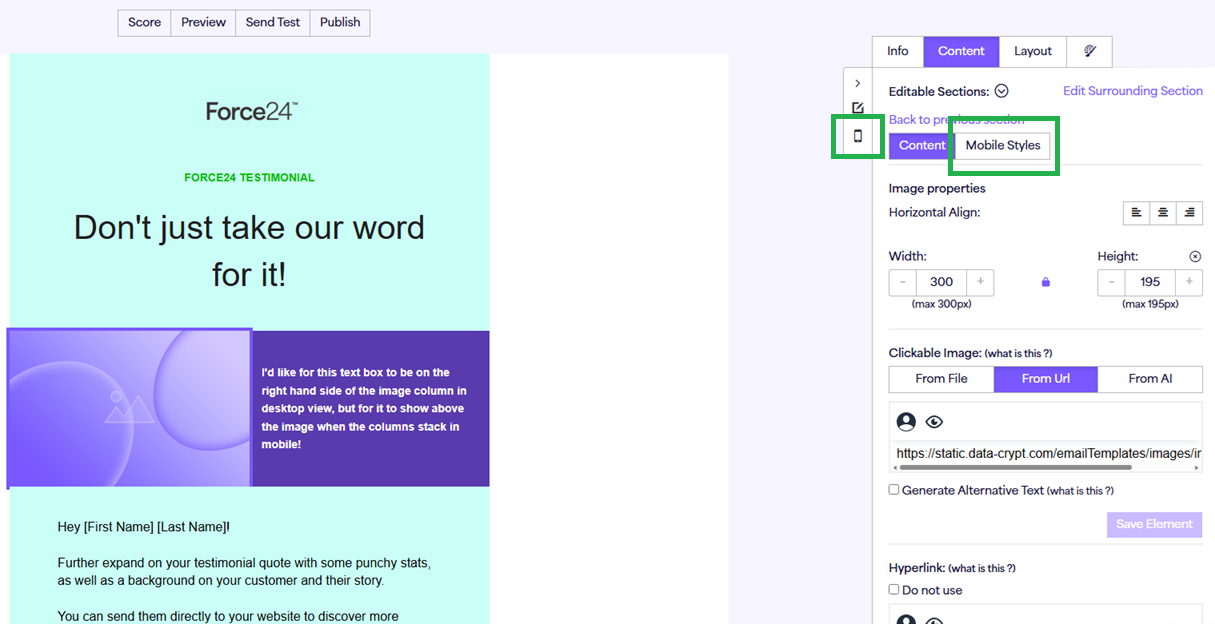Click the Send Test button
Screen dimensions: 1215x624
(273, 23)
